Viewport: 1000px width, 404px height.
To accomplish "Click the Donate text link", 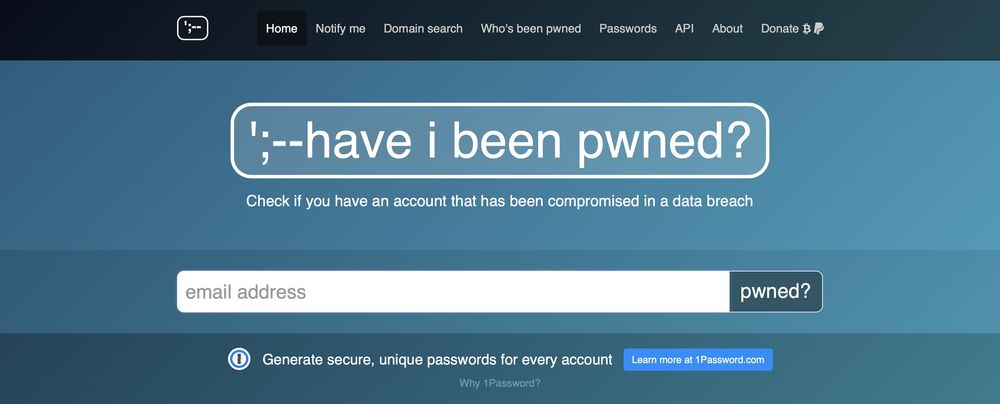I will (x=779, y=29).
